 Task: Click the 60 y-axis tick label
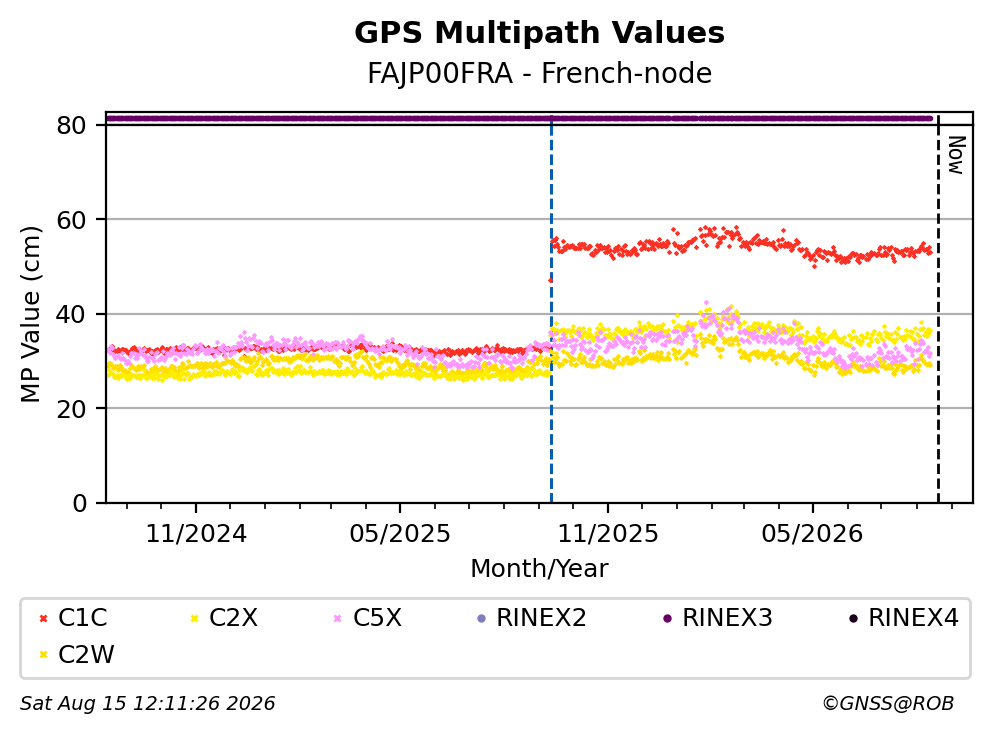[x=71, y=220]
